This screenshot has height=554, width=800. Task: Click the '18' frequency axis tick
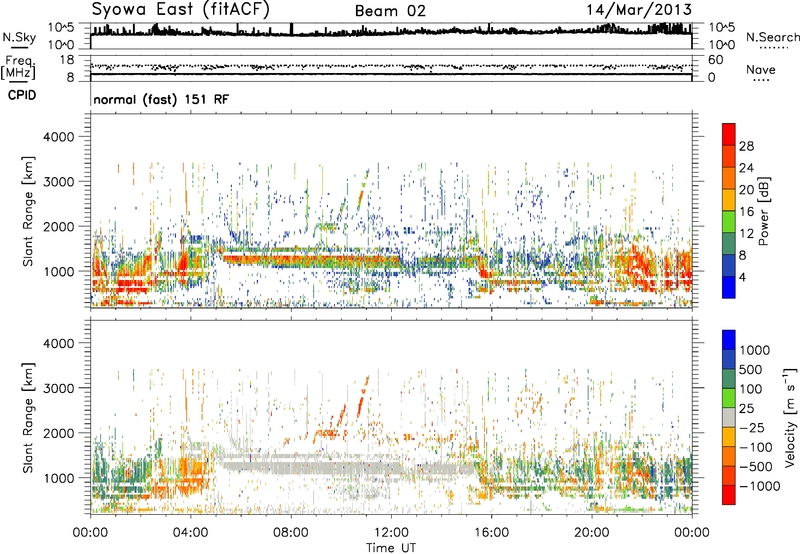point(67,60)
